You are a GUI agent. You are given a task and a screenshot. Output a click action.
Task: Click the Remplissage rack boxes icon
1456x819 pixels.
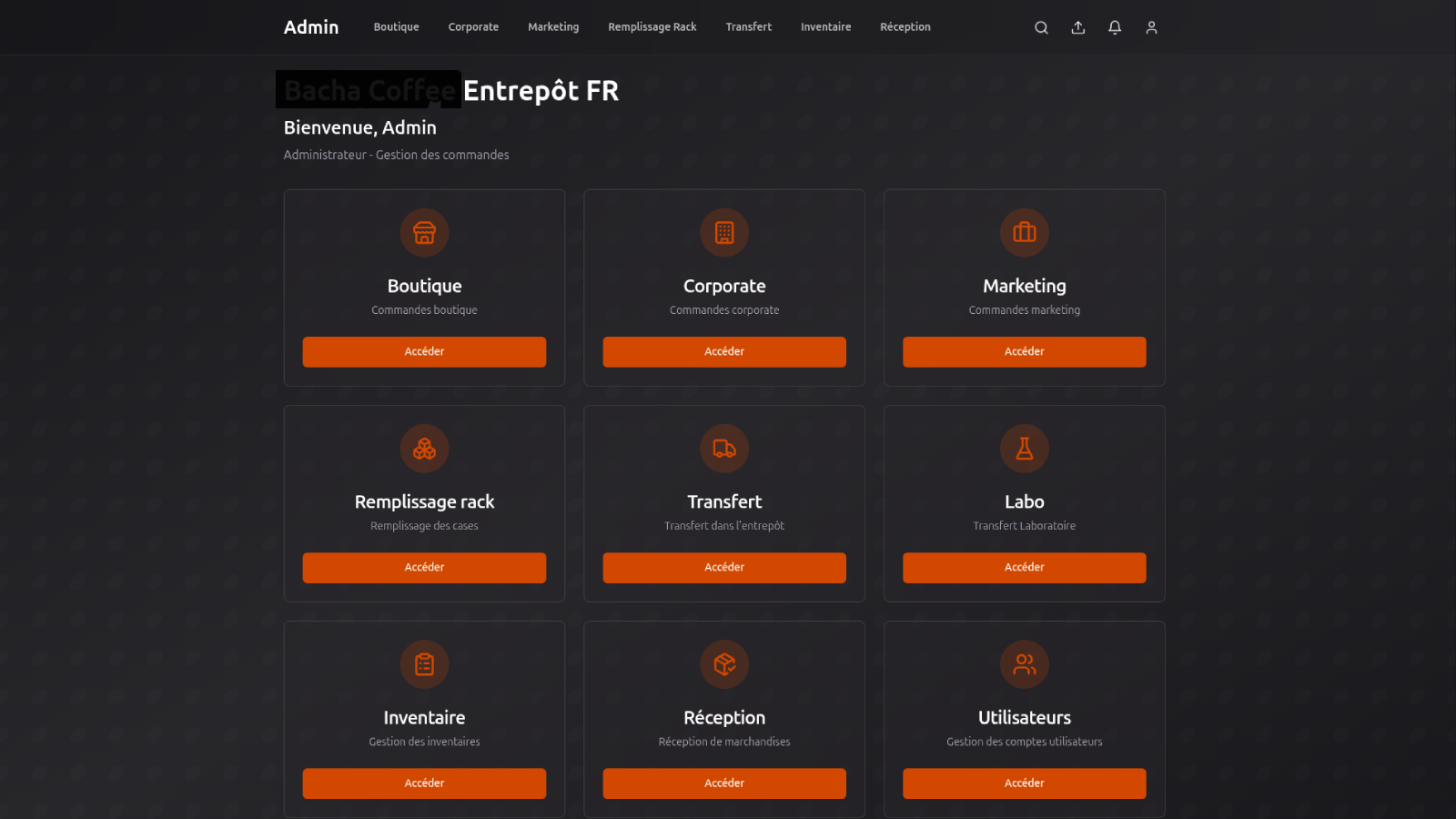(x=424, y=449)
